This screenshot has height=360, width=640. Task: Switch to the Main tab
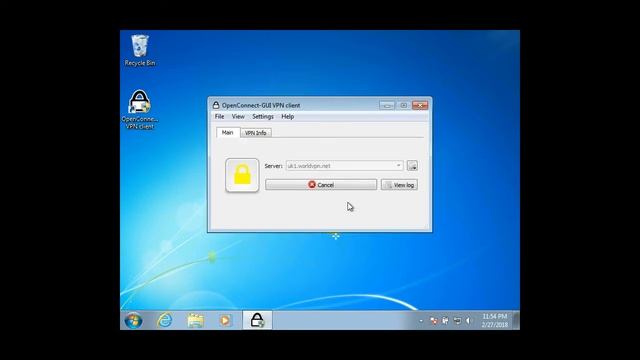point(228,132)
